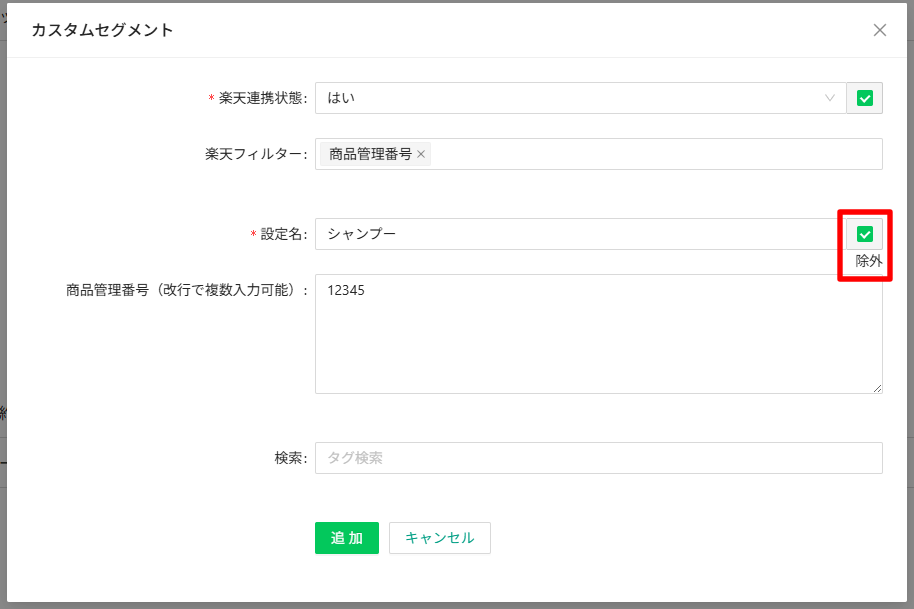Toggle the checkbox beside 楽天連携状態 dropdown

(865, 98)
